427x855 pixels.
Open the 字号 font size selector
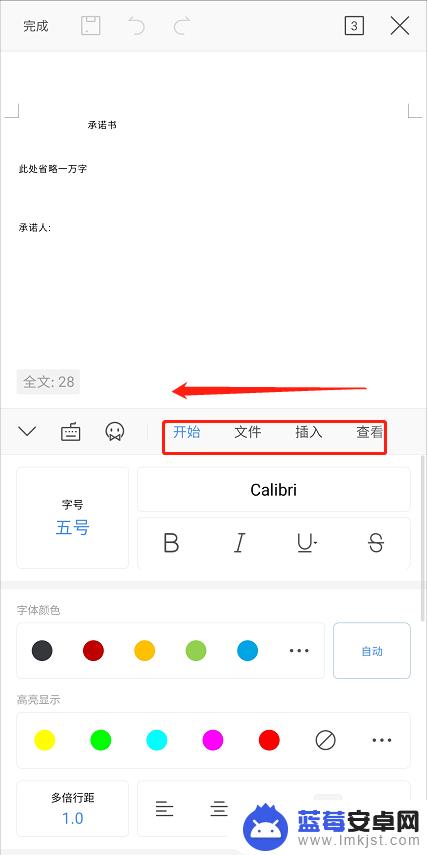73,517
